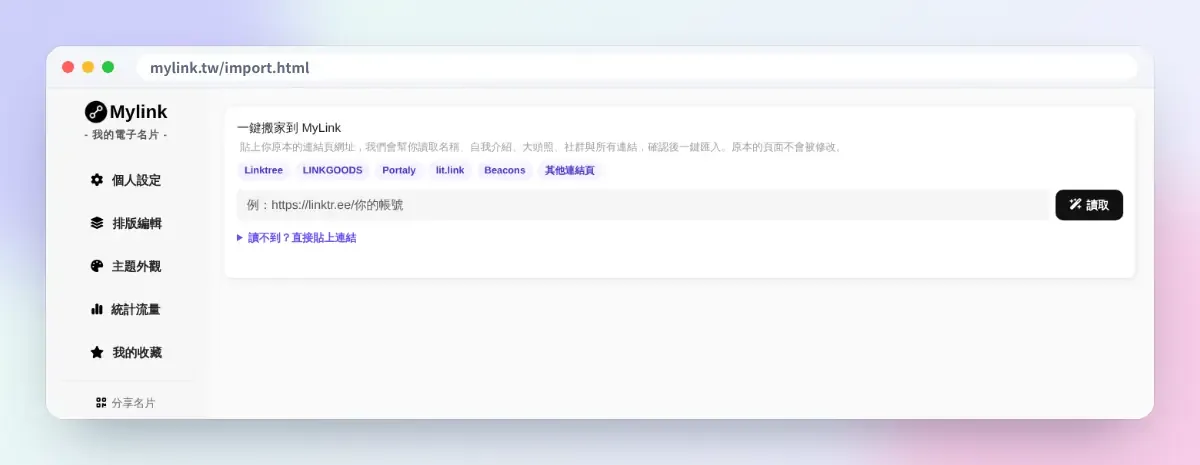This screenshot has width=1200, height=465.
Task: Click the 讀取 button
Action: (1089, 205)
